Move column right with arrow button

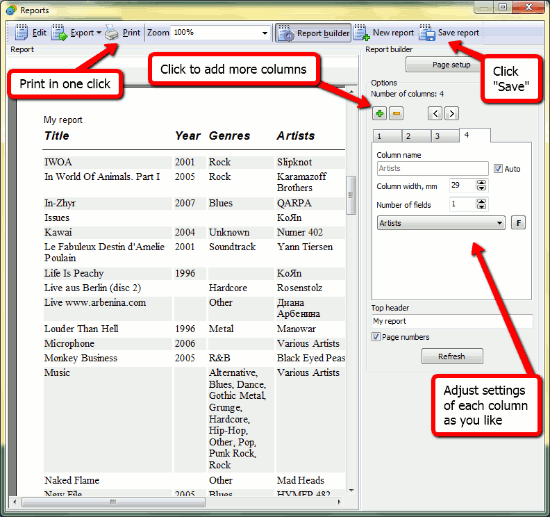click(452, 113)
